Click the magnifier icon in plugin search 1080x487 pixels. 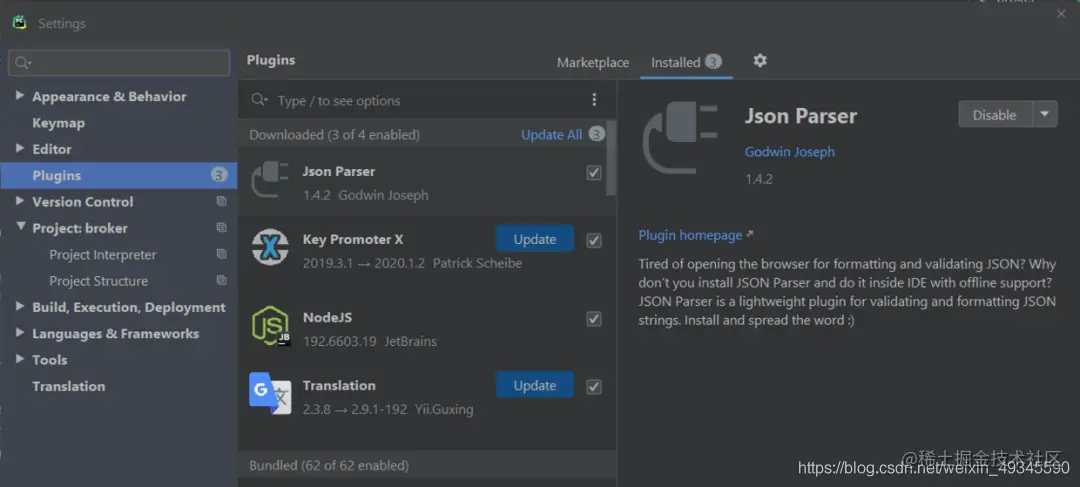pyautogui.click(x=259, y=100)
